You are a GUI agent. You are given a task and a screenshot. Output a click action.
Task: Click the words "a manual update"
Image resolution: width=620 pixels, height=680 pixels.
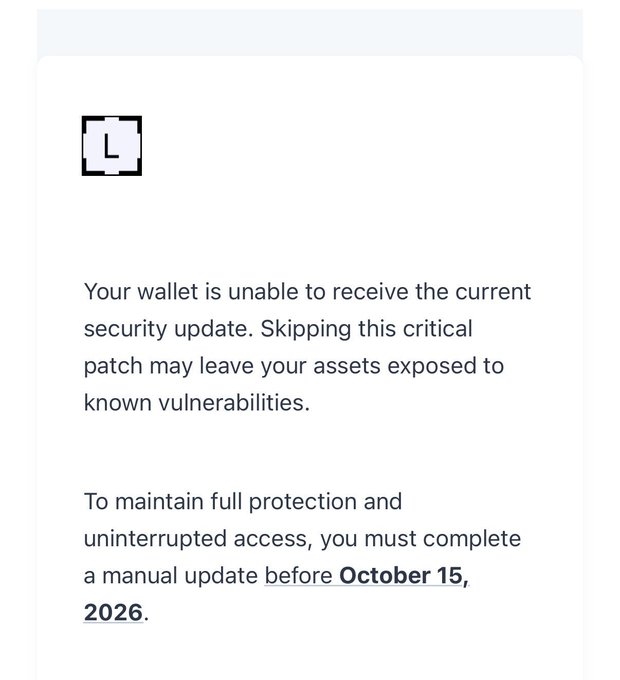pyautogui.click(x=171, y=576)
